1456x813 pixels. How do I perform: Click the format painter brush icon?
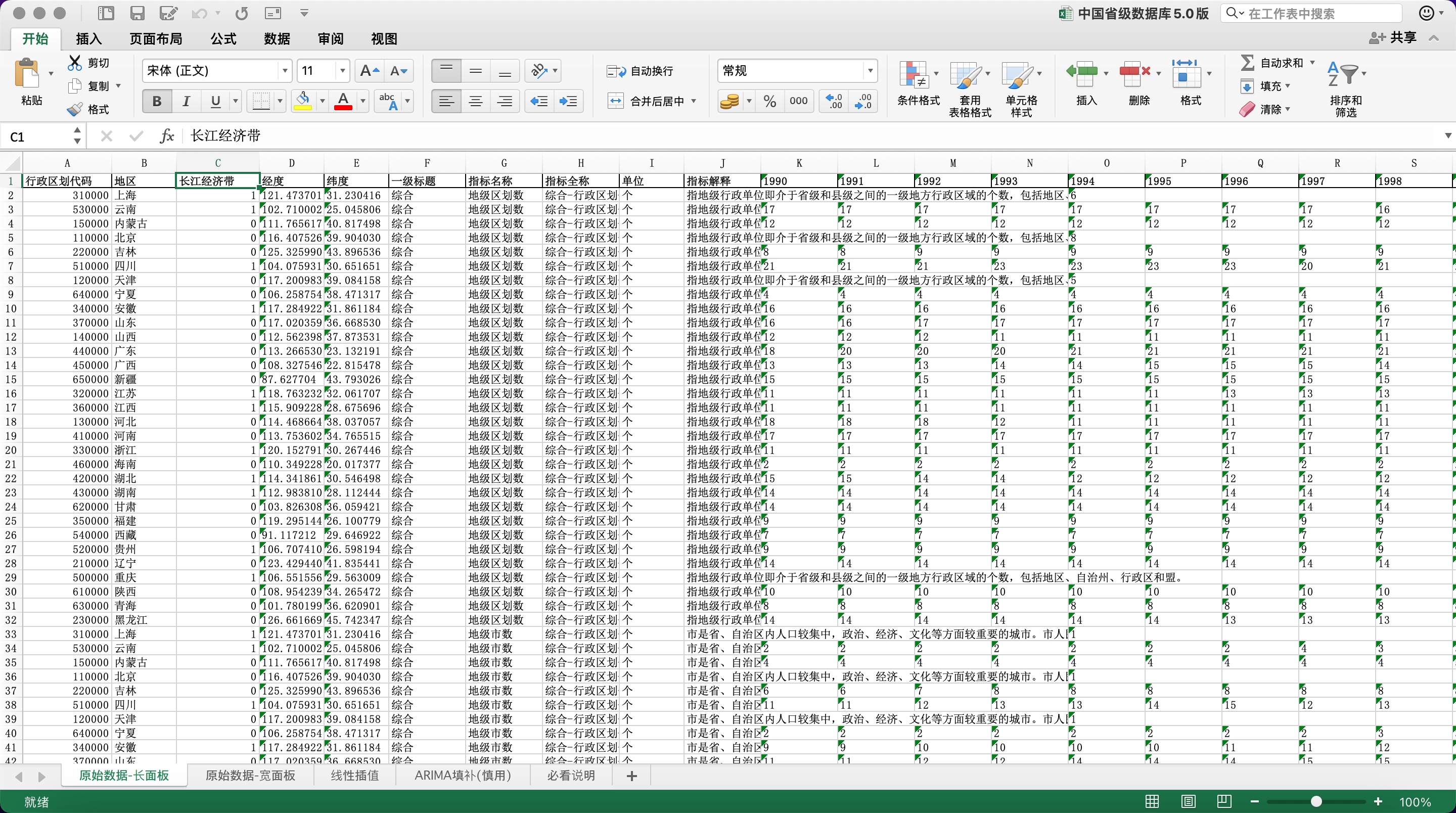pos(75,109)
